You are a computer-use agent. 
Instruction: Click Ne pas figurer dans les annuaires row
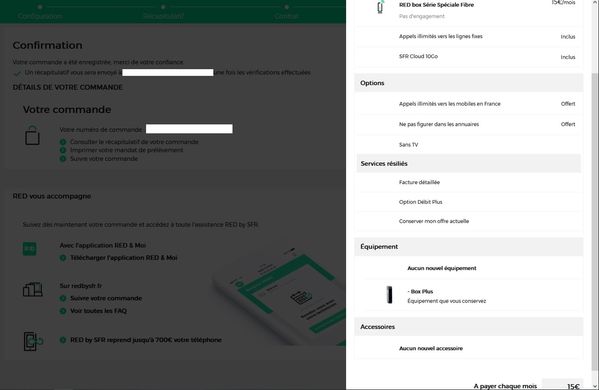tap(469, 124)
